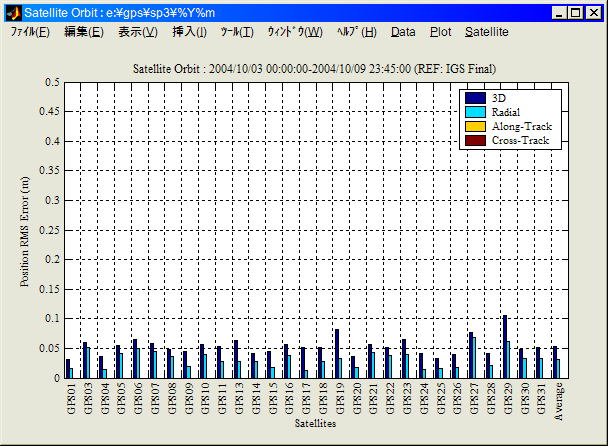Open the Plot menu
This screenshot has height=446, width=608.
click(x=440, y=32)
